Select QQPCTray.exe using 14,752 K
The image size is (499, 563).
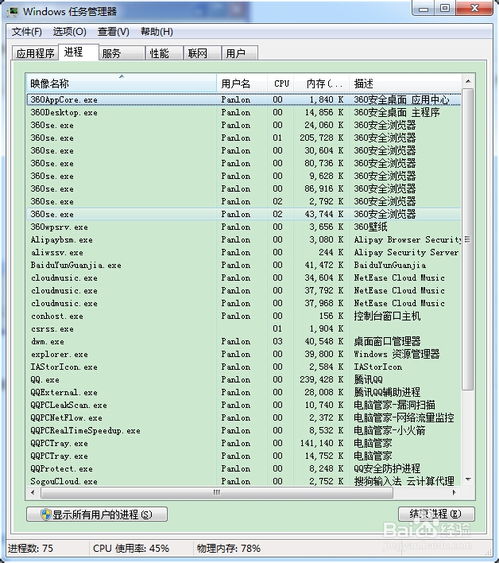tap(244, 456)
